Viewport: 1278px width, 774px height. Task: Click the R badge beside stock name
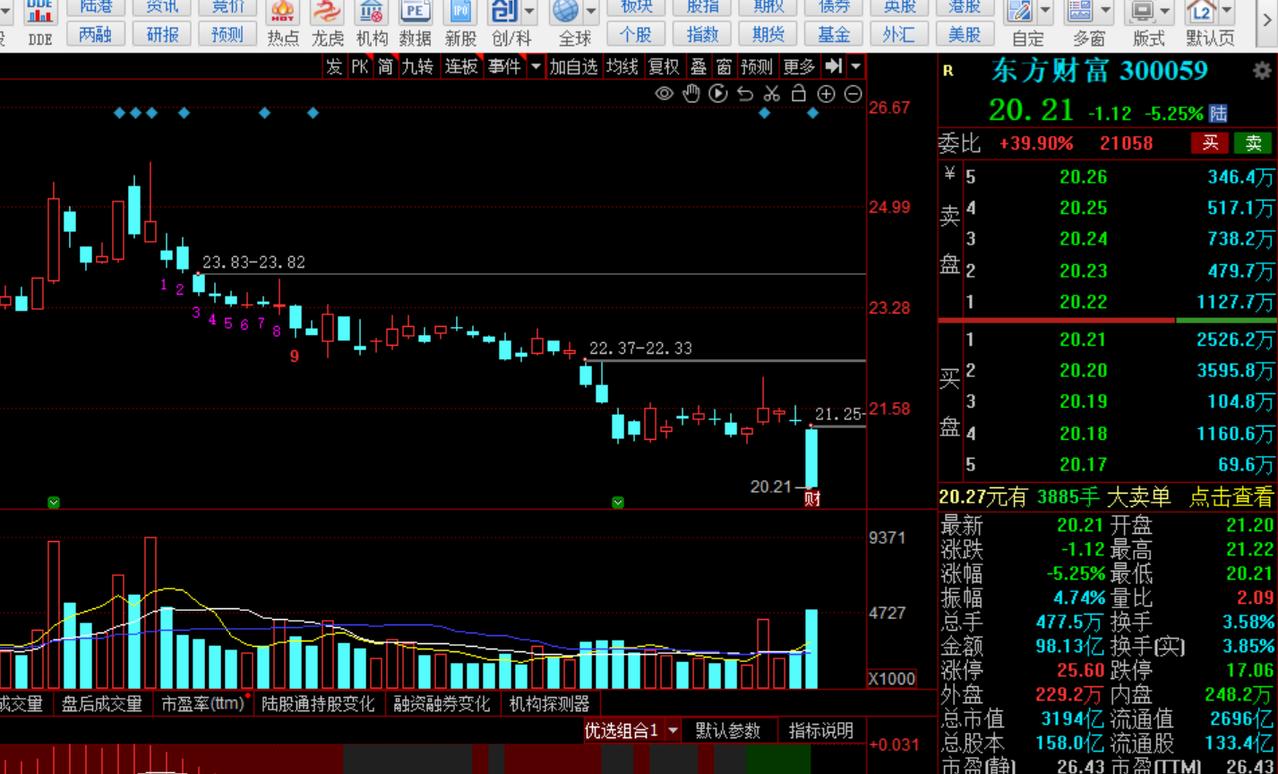tap(948, 71)
